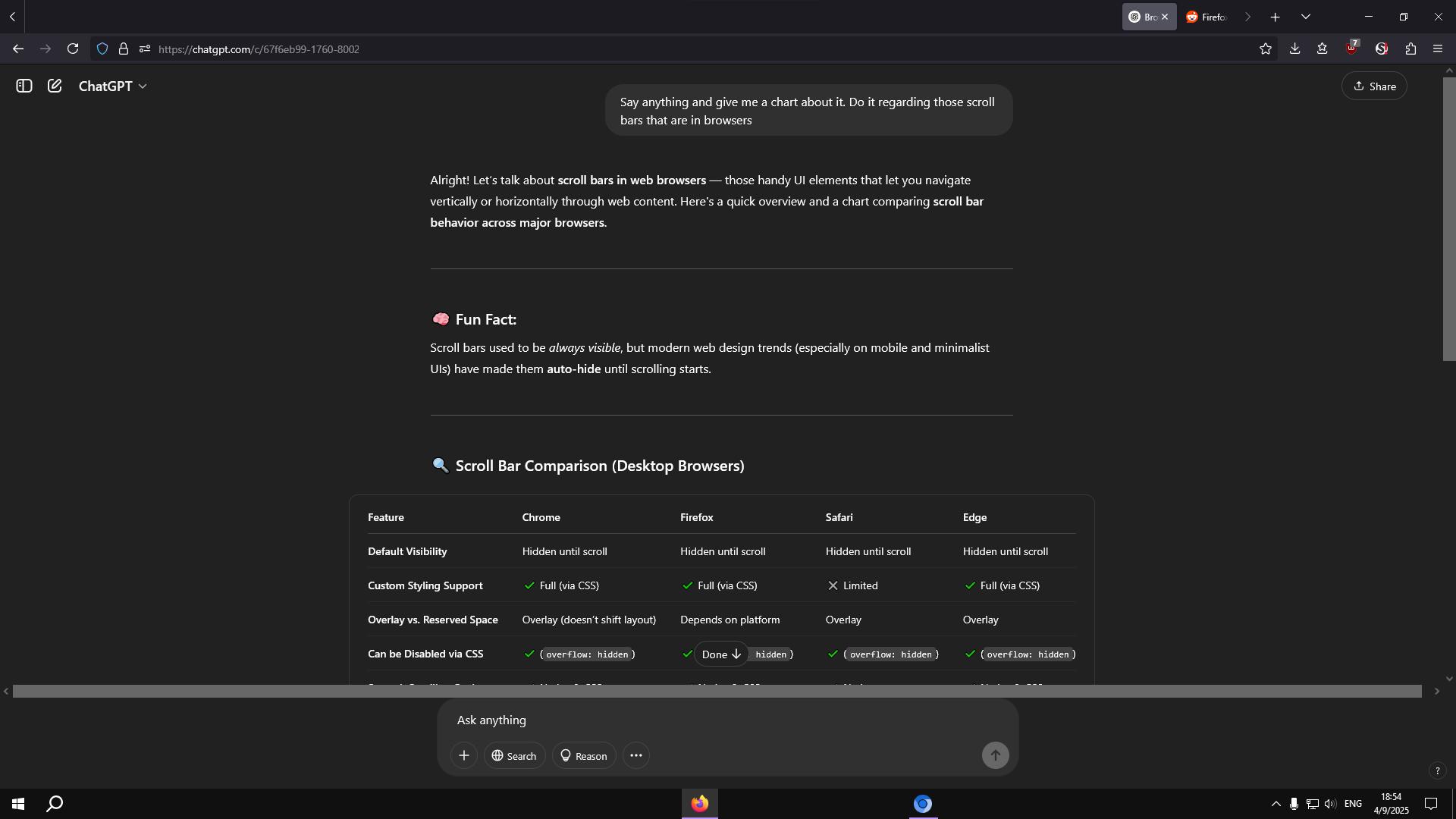Screen dimensions: 1456x819
Task: Toggle the ChatGPT sidebar panel
Action: pos(24,86)
